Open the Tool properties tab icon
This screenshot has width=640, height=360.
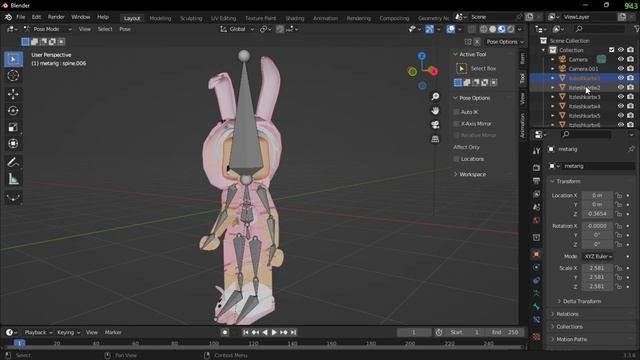coord(536,151)
